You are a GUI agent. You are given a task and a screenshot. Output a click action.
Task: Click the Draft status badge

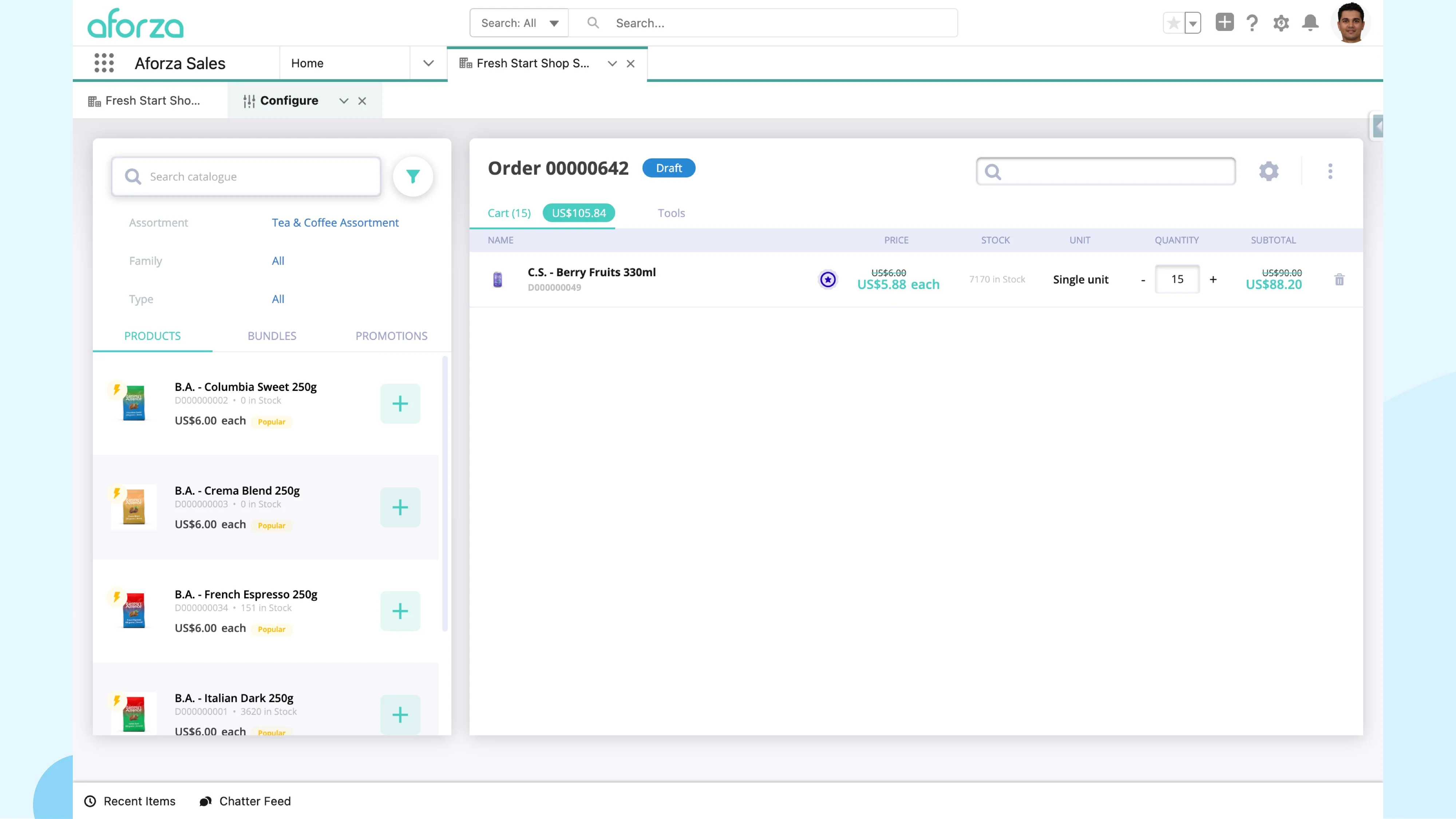pyautogui.click(x=669, y=169)
